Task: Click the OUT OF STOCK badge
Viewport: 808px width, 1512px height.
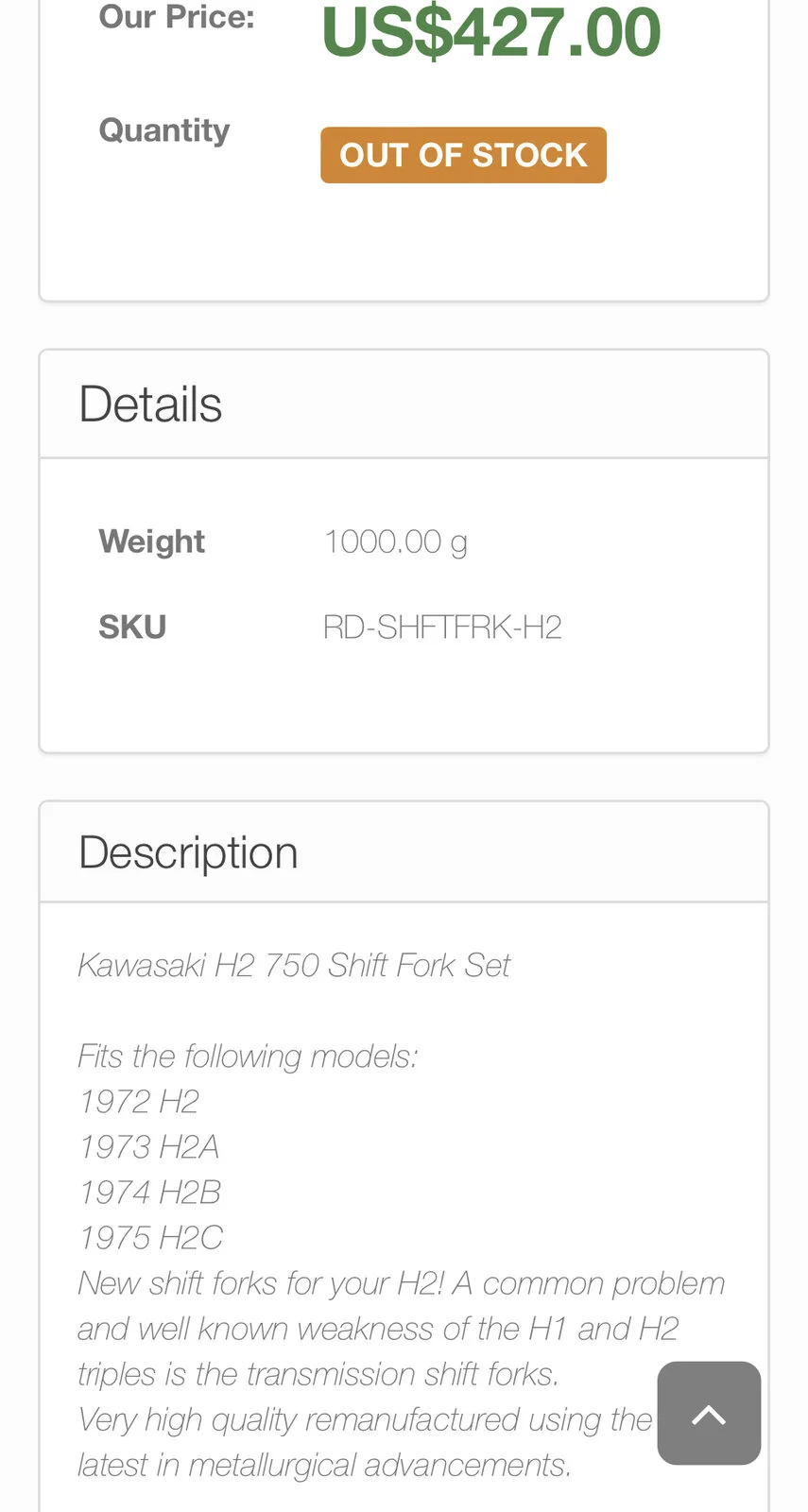Action: pos(463,155)
